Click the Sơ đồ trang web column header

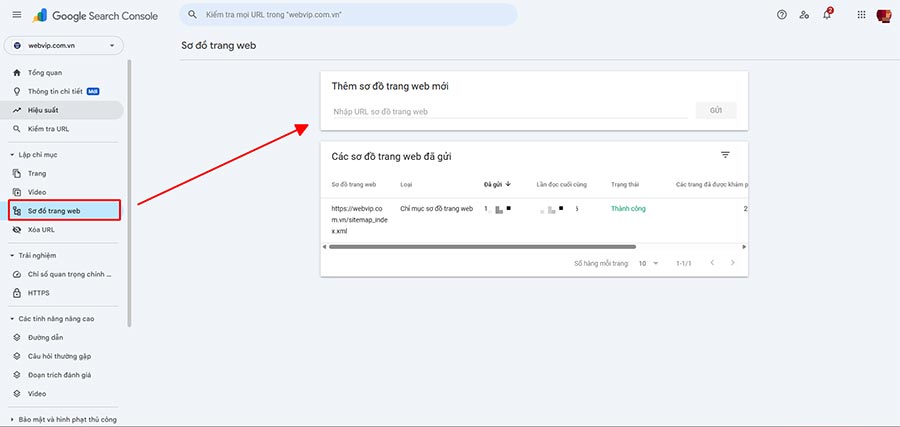click(x=354, y=185)
